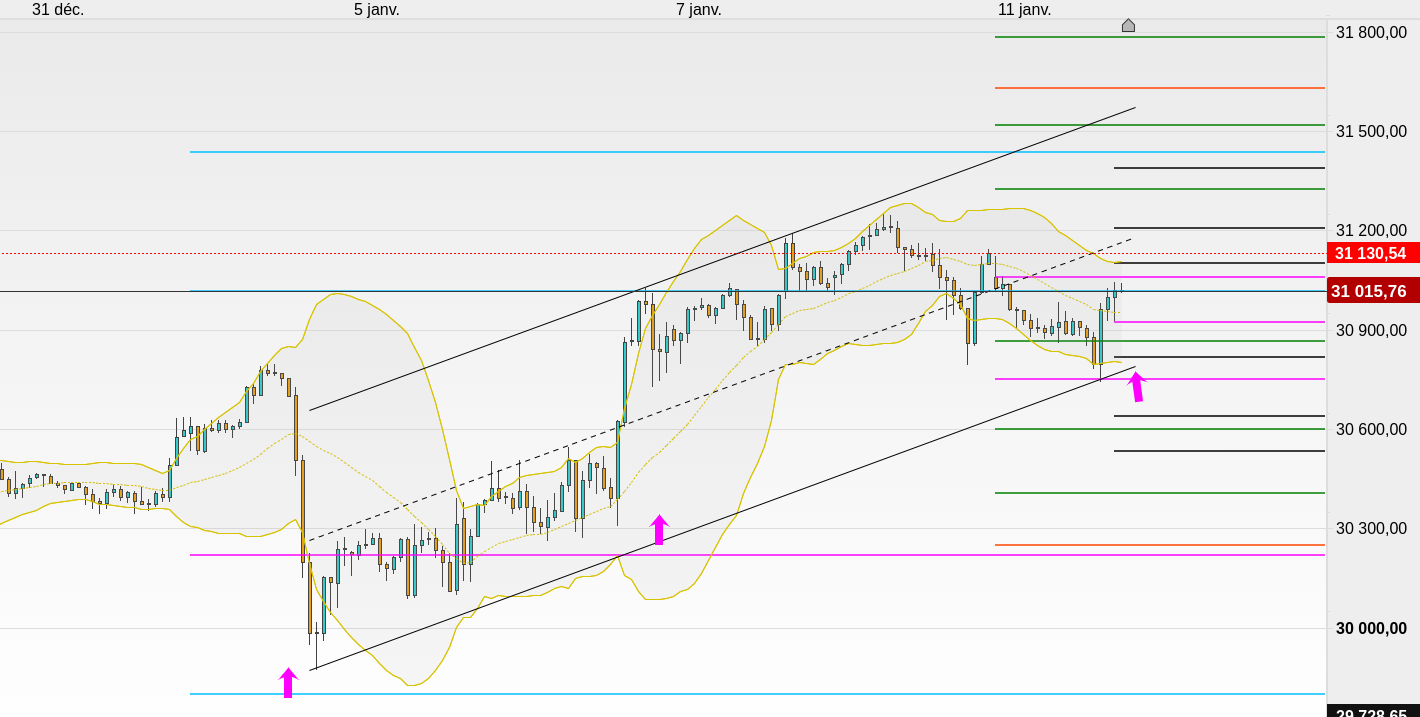This screenshot has width=1420, height=717.
Task: Click the black 29 728,65 price tag
Action: (1373, 711)
